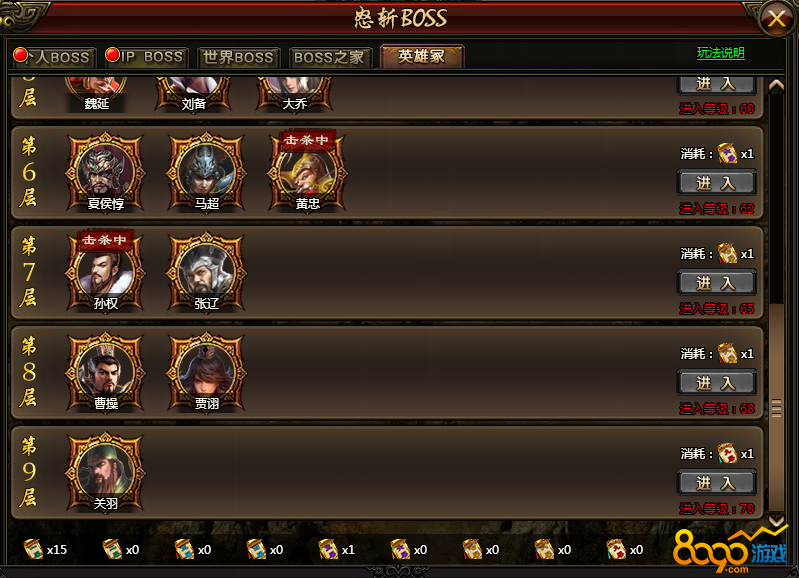Viewport: 799px width, 578px height.
Task: Select the 贾诩 boss portrait
Action: click(x=206, y=373)
